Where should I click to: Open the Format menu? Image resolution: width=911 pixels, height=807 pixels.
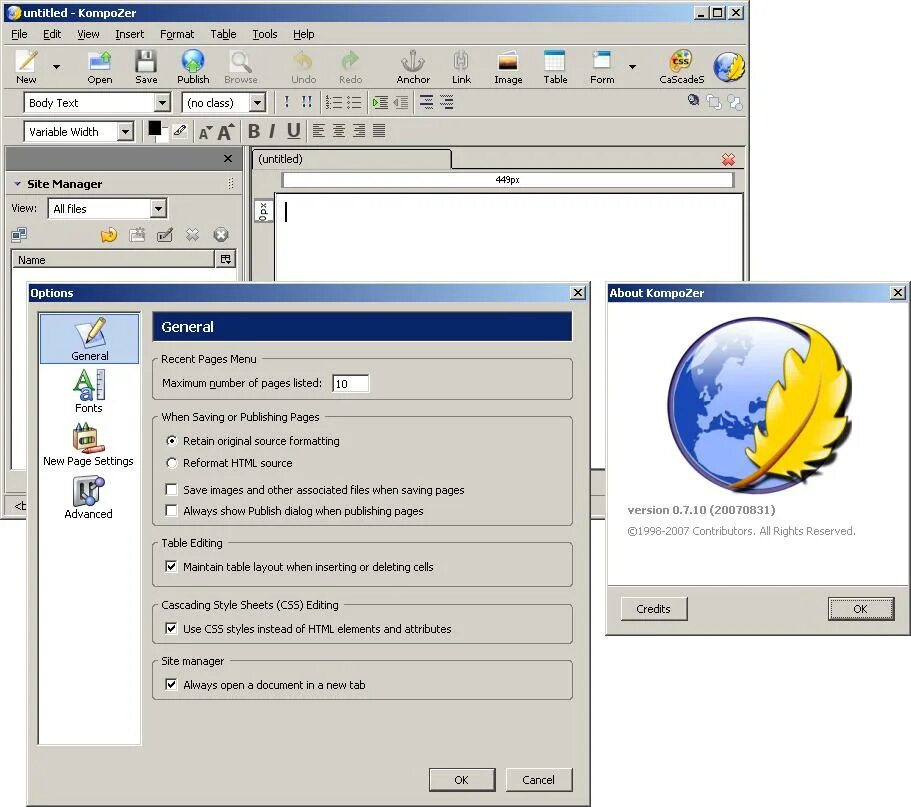(177, 34)
